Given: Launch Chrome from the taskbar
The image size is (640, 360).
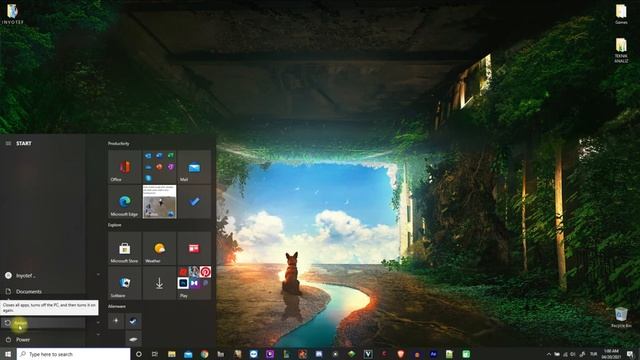Looking at the screenshot, I should click(x=204, y=354).
